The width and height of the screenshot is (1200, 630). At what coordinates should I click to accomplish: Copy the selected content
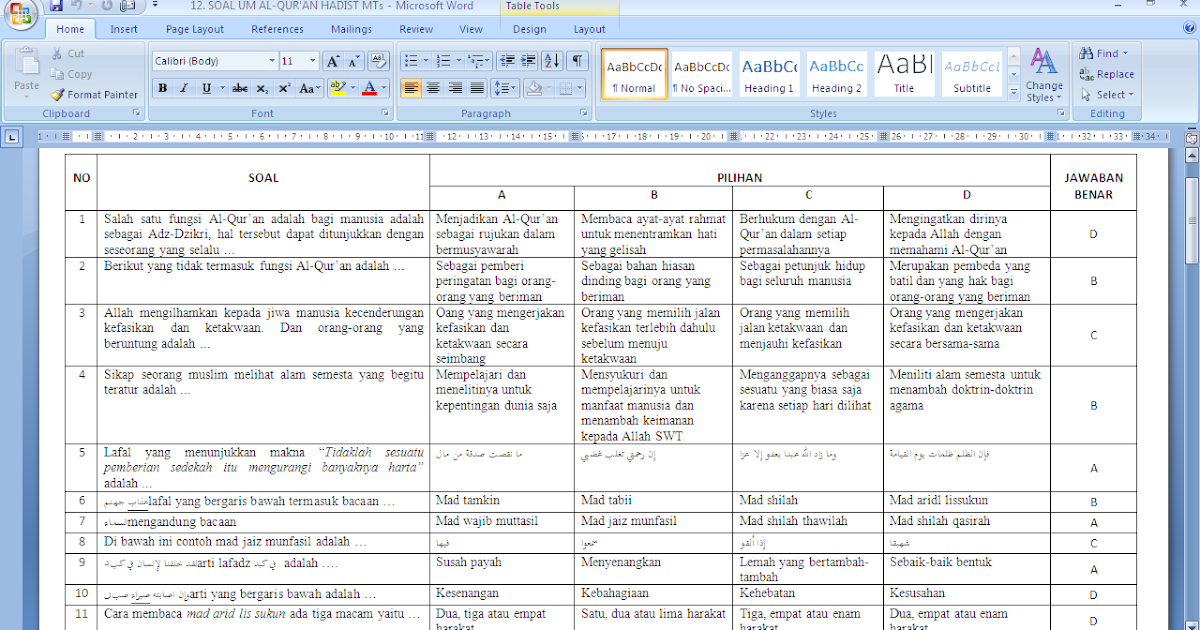(x=71, y=74)
